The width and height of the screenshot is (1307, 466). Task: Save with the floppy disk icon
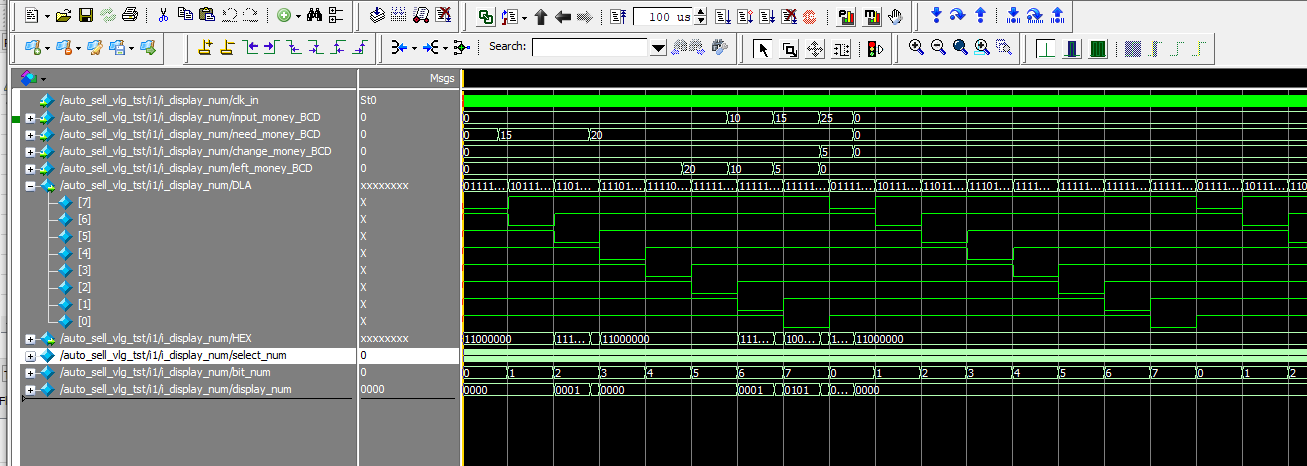tap(86, 16)
